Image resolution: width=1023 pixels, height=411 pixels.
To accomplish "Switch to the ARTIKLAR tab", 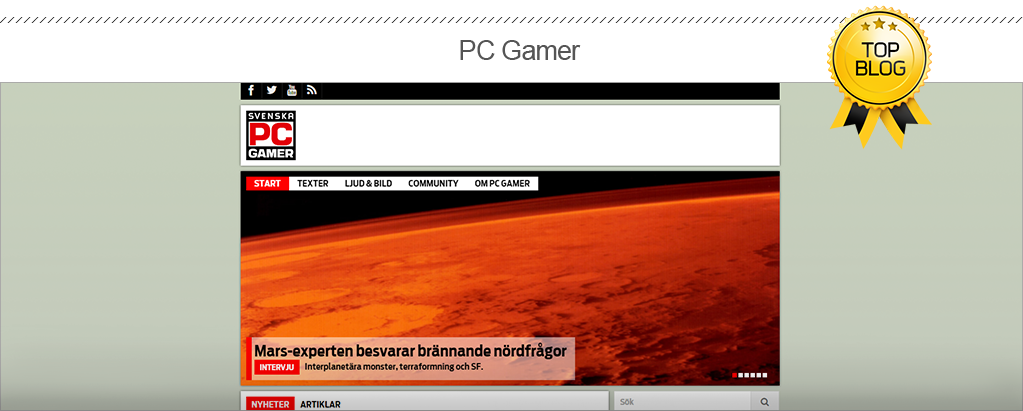I will (x=320, y=404).
